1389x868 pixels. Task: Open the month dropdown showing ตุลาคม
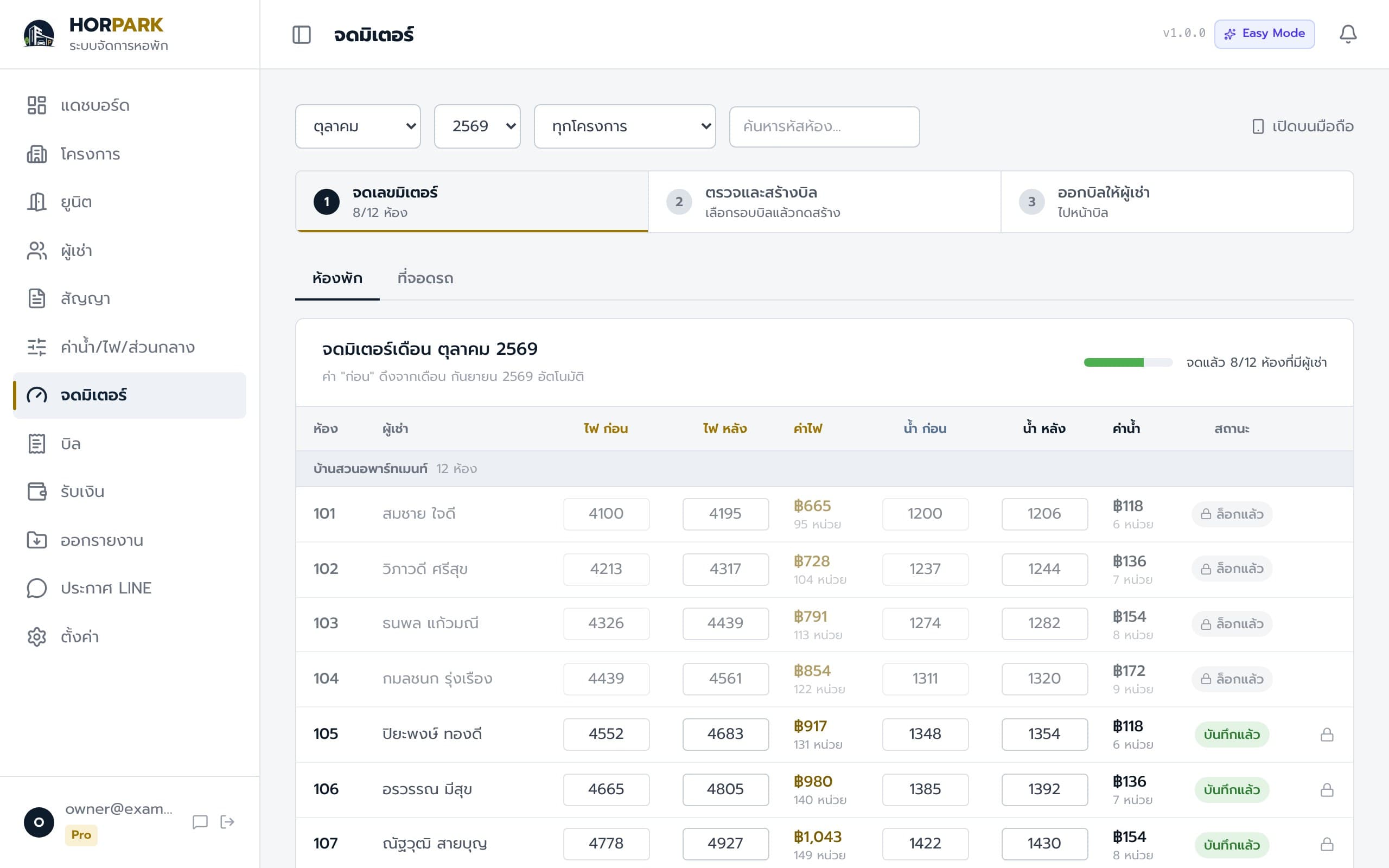(x=358, y=126)
